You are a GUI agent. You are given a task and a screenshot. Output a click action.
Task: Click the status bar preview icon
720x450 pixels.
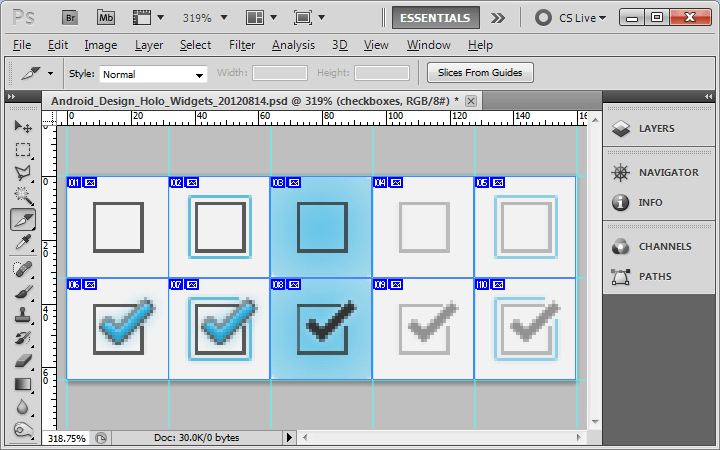tap(101, 438)
